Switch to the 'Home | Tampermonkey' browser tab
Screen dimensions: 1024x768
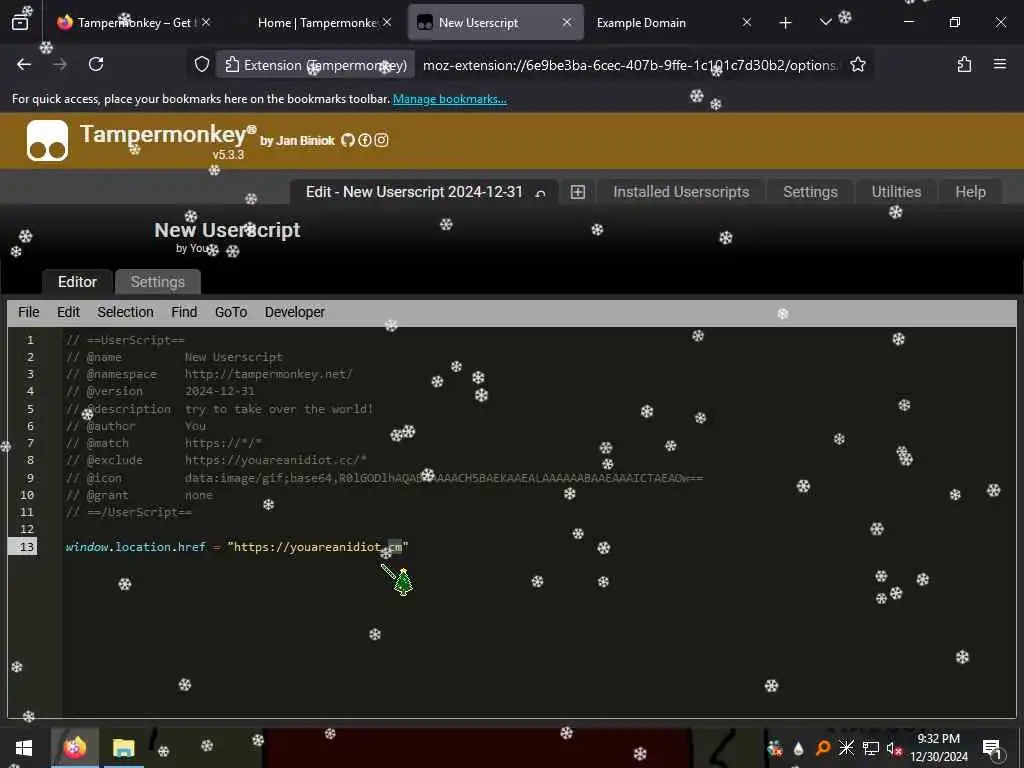click(316, 22)
